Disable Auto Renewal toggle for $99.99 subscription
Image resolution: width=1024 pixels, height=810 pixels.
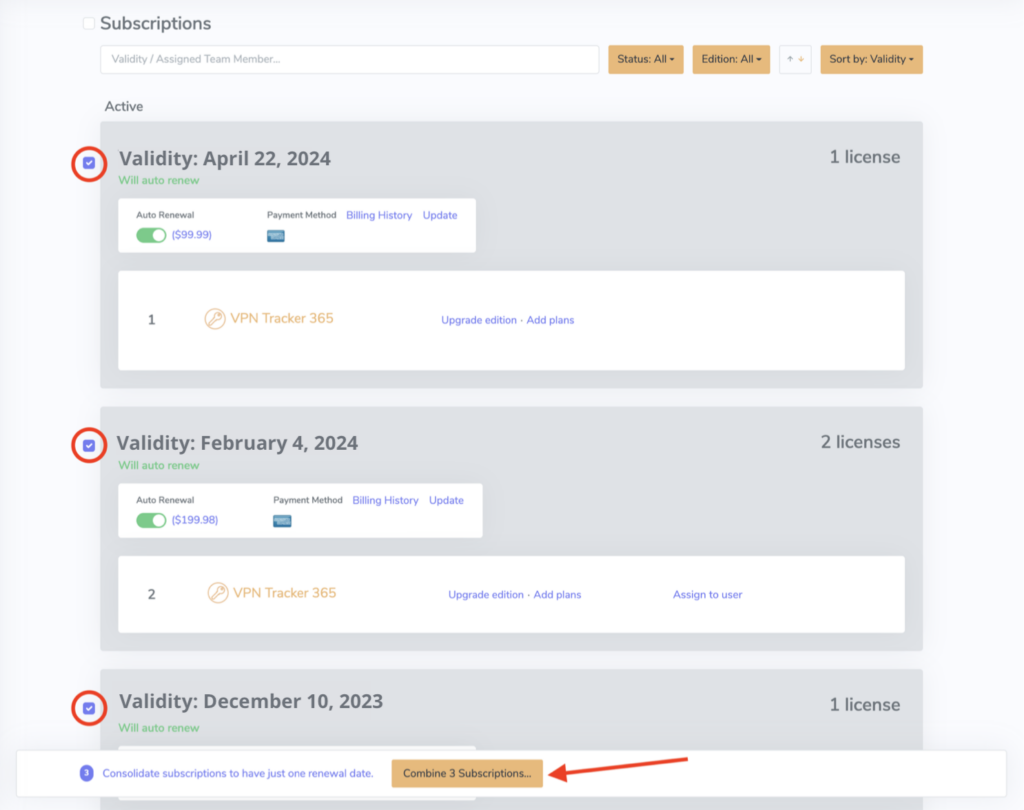[151, 235]
